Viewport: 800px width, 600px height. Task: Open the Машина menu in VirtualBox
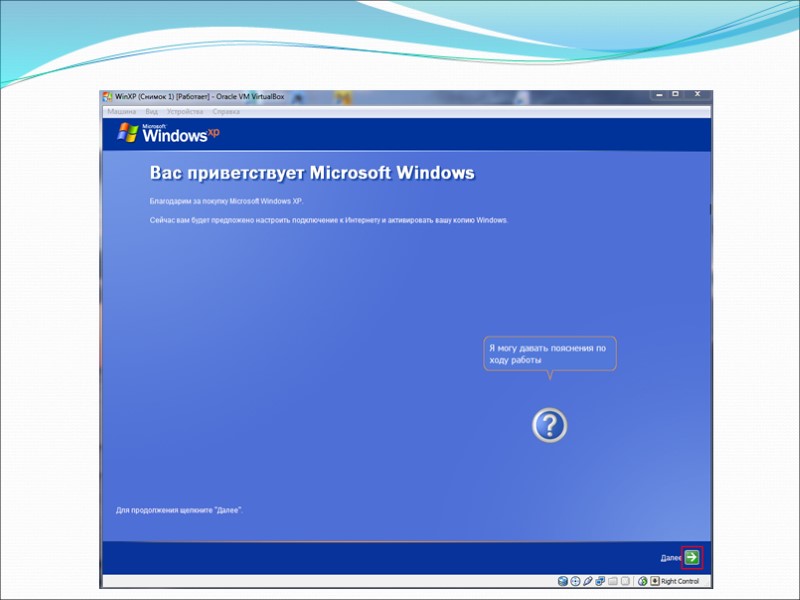pyautogui.click(x=121, y=112)
